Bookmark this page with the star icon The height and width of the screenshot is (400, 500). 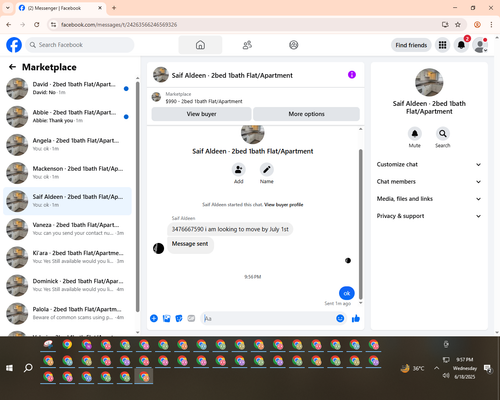458,24
